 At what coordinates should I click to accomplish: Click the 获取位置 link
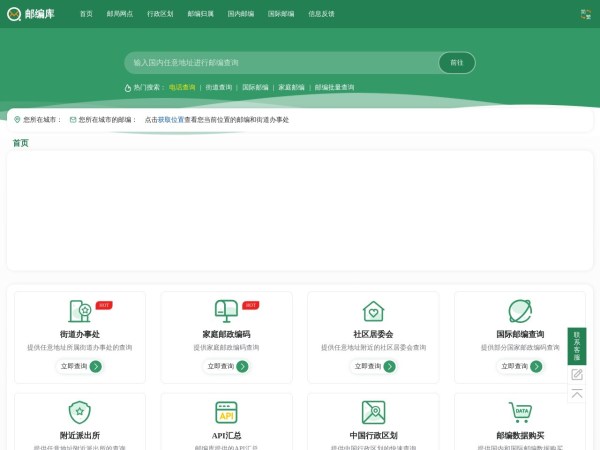point(170,120)
